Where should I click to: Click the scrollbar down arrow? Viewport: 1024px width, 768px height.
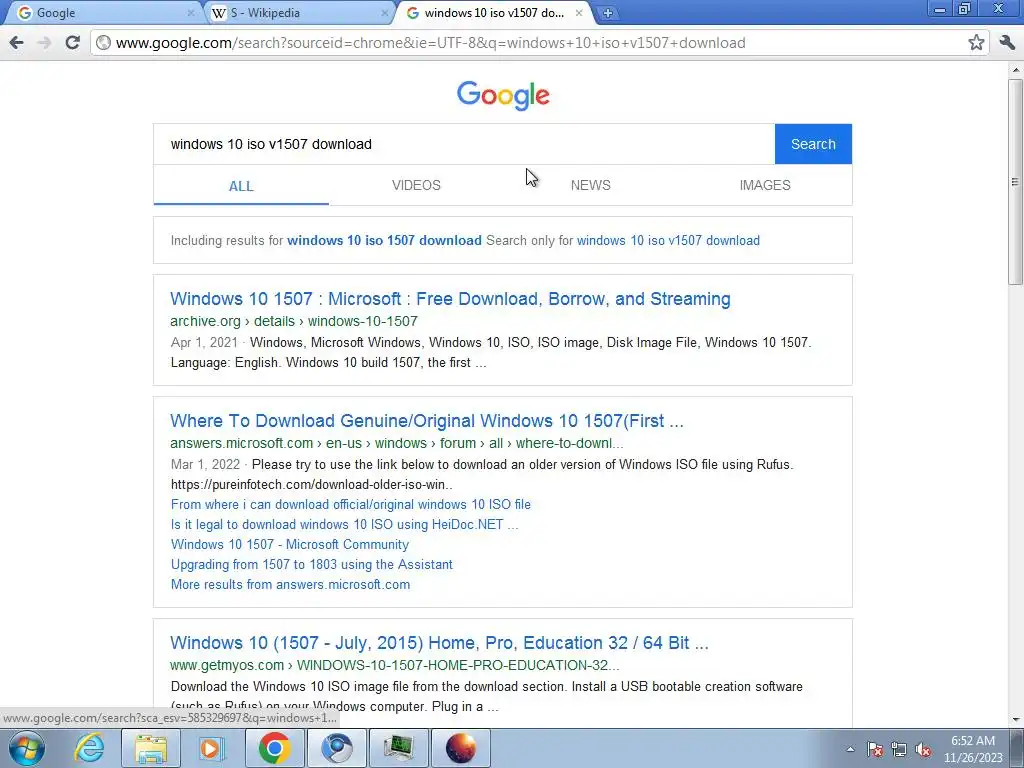click(x=1015, y=719)
